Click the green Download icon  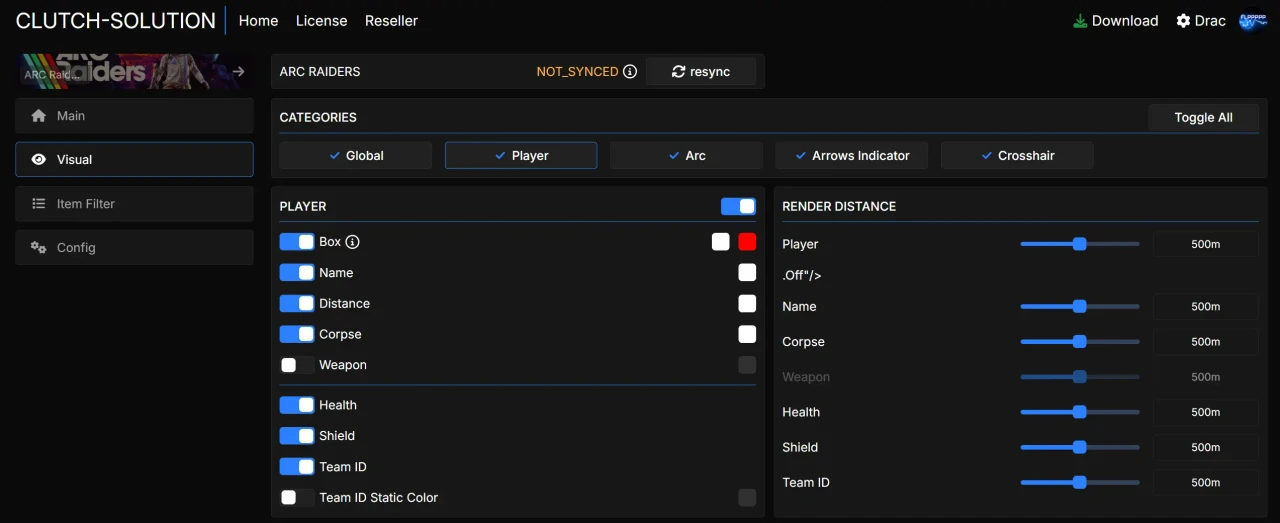pos(1080,20)
